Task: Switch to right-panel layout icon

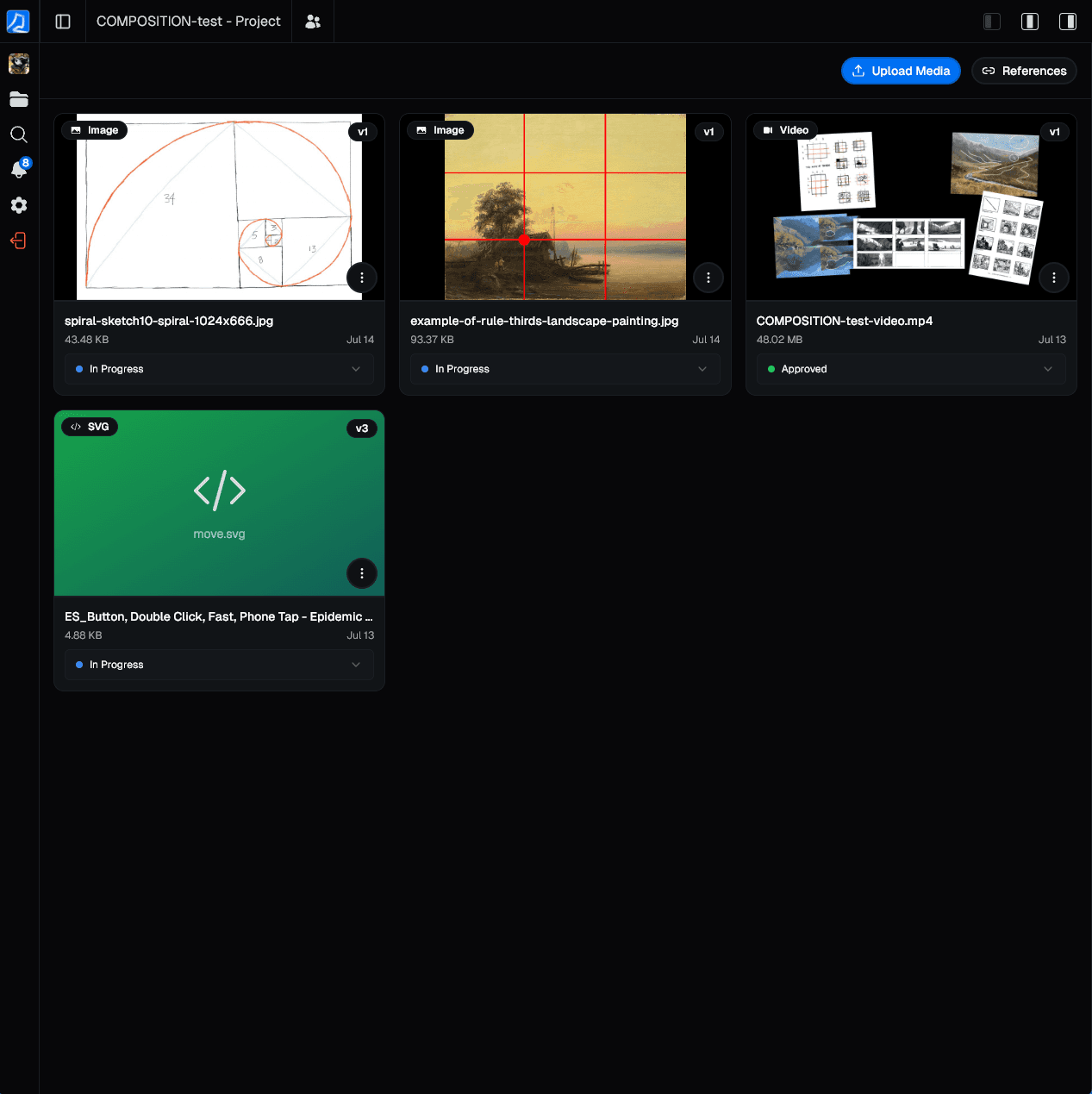Action: tap(1068, 22)
